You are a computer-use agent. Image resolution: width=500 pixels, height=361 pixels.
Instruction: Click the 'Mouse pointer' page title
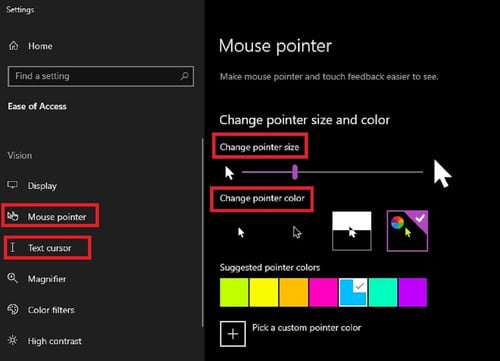(x=275, y=46)
